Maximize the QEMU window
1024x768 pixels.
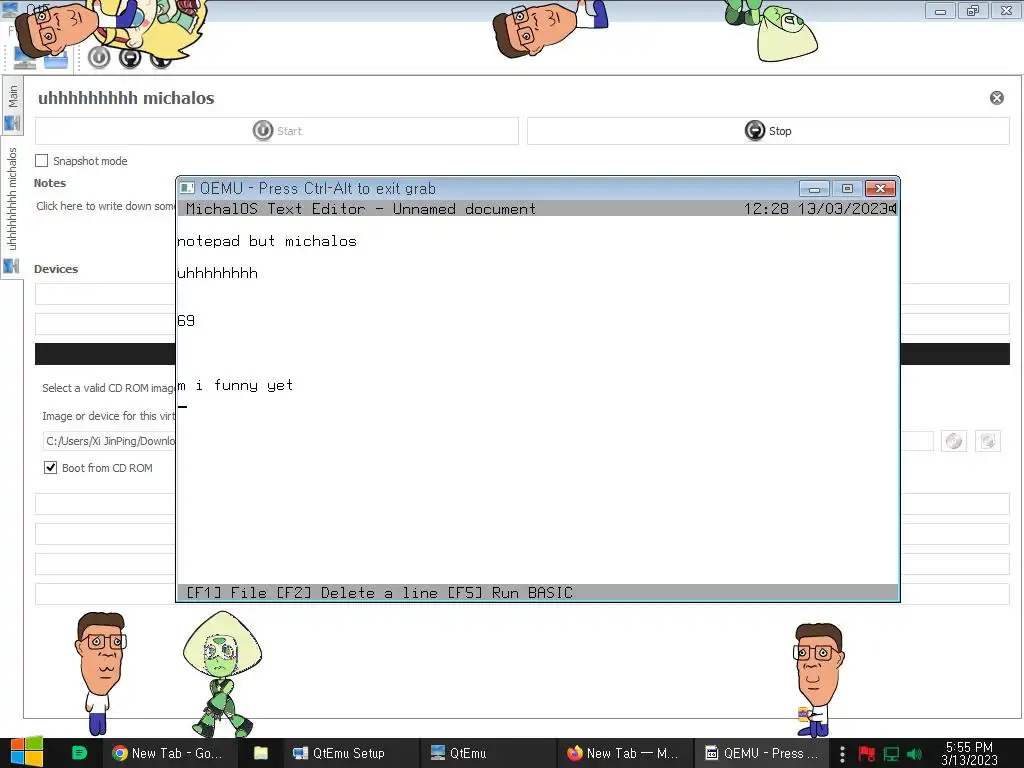coord(847,189)
